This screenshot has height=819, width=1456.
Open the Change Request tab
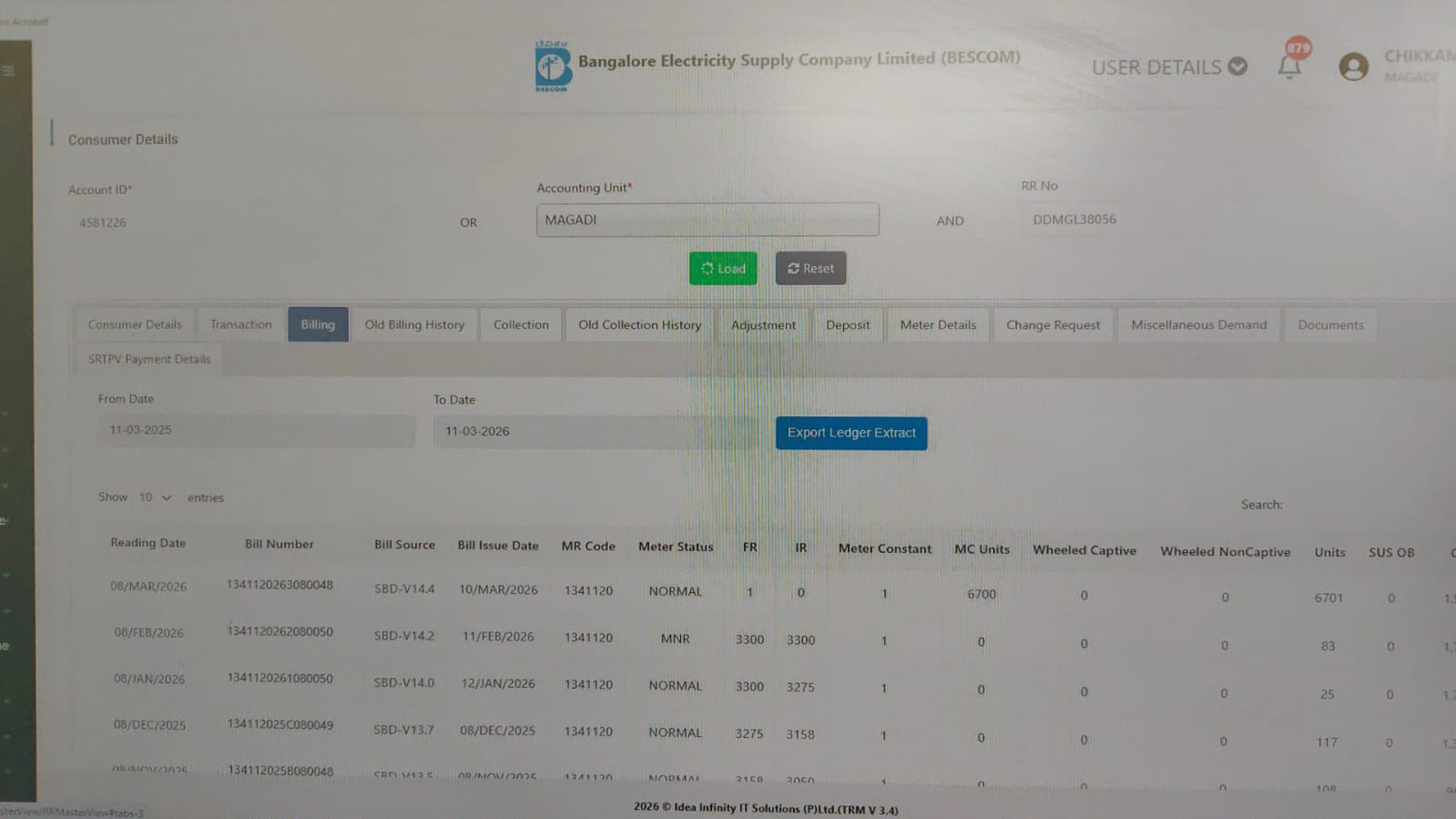point(1053,325)
